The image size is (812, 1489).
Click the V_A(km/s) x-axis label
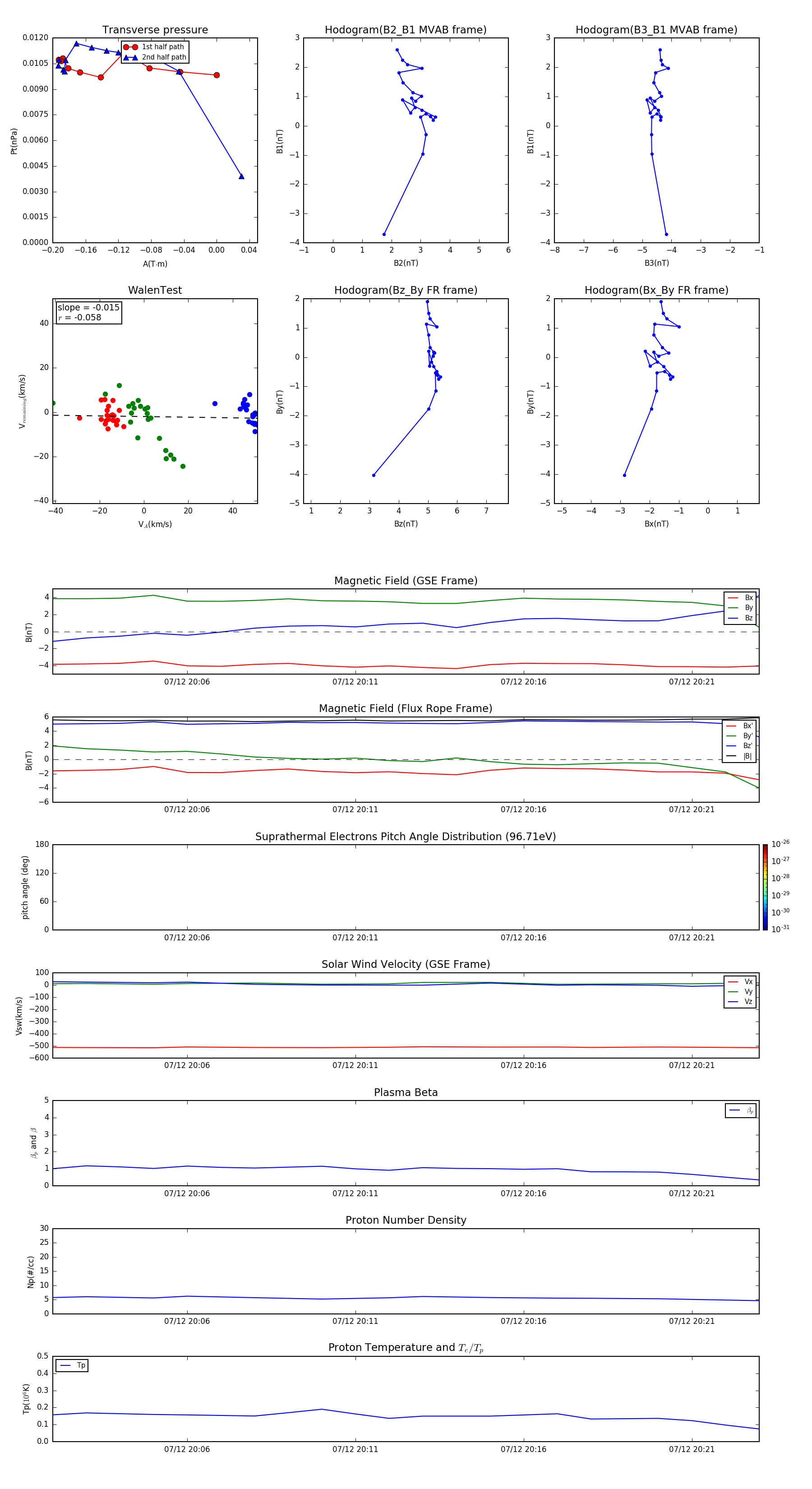tap(155, 524)
